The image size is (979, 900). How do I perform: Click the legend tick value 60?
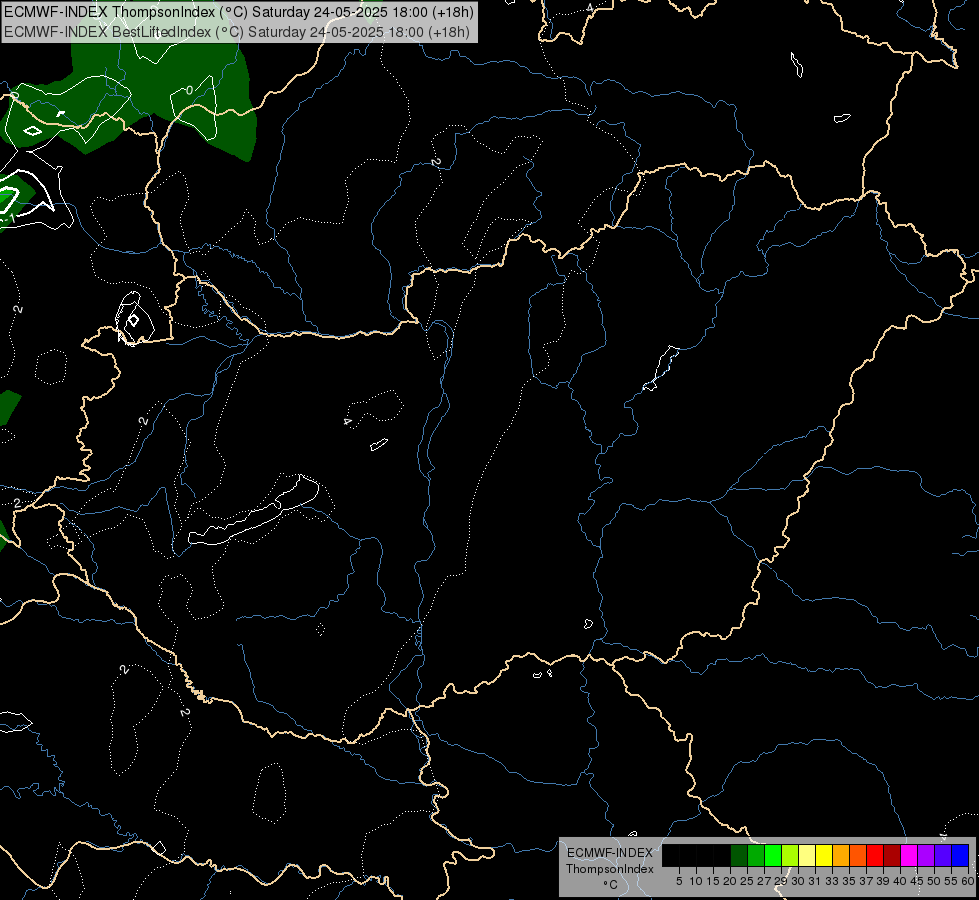click(968, 881)
